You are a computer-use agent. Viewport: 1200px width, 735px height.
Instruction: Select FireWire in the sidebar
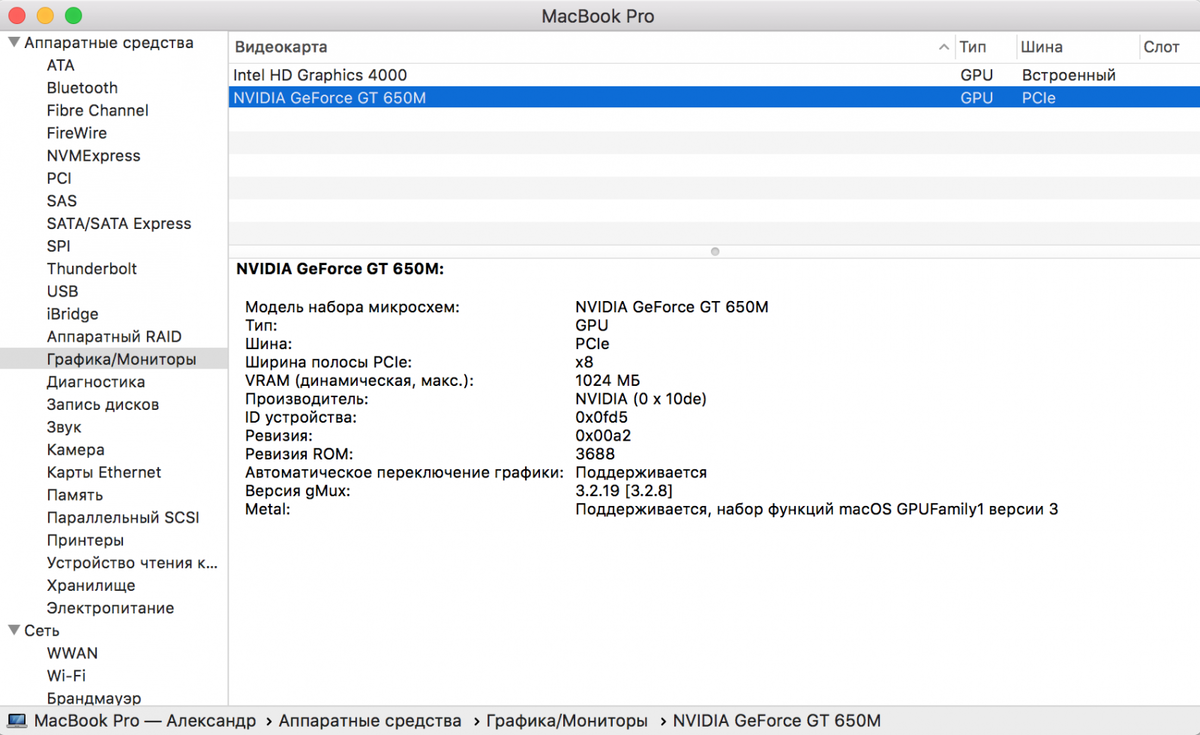(x=77, y=133)
